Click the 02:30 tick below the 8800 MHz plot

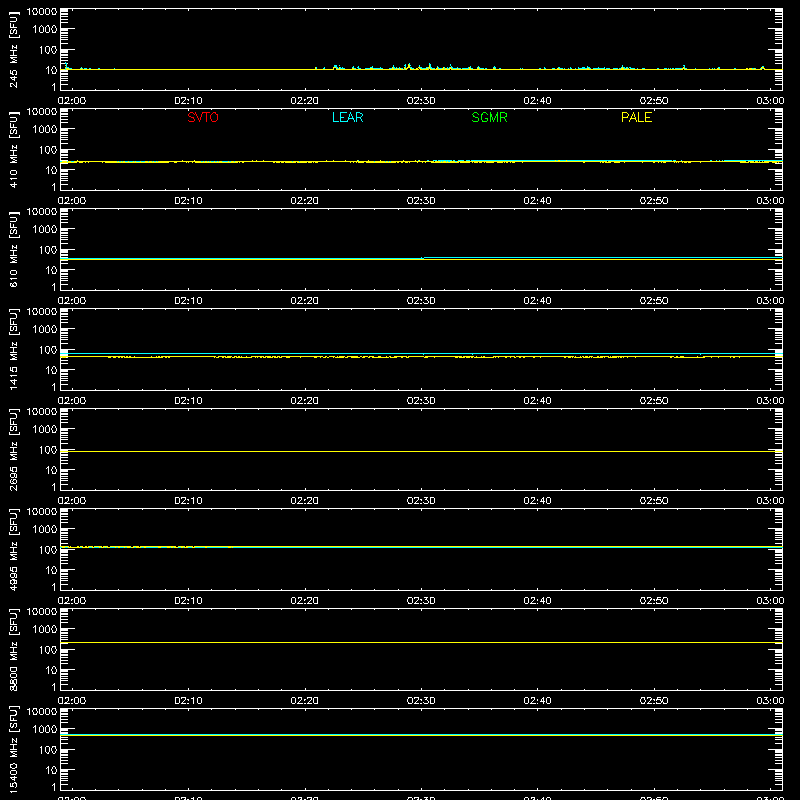[421, 701]
